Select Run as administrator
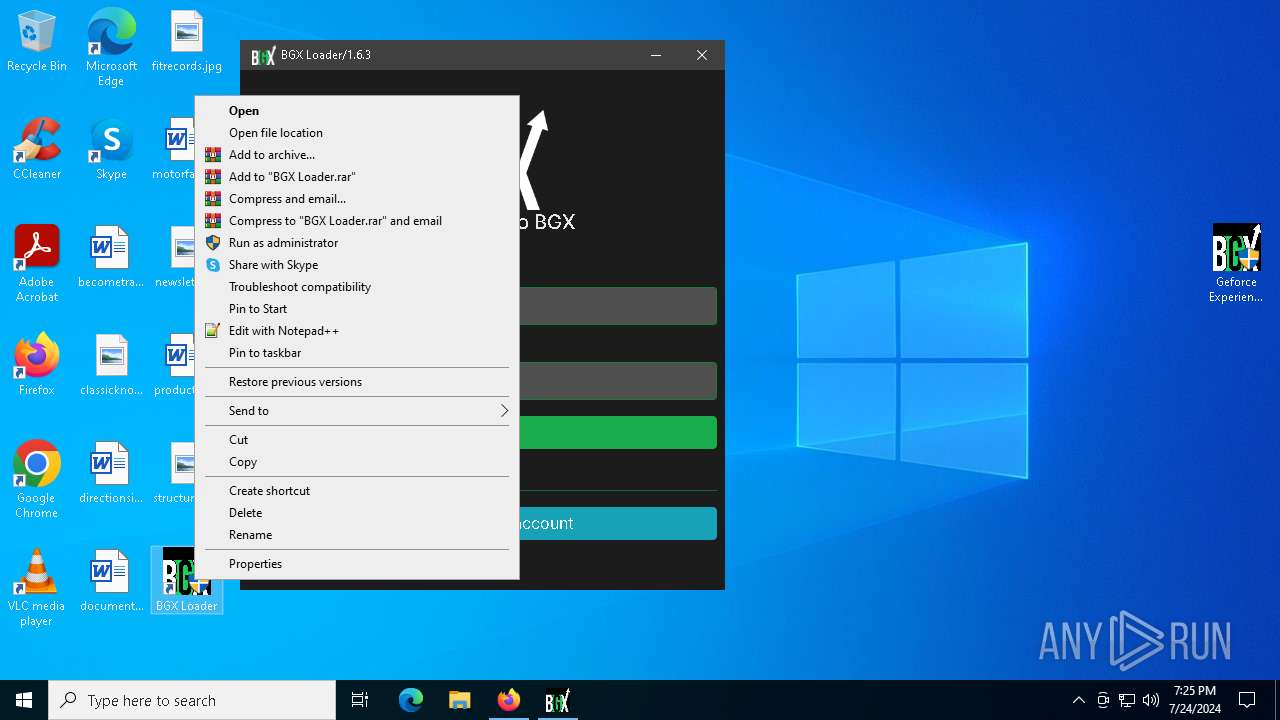The width and height of the screenshot is (1280, 720). [x=357, y=243]
